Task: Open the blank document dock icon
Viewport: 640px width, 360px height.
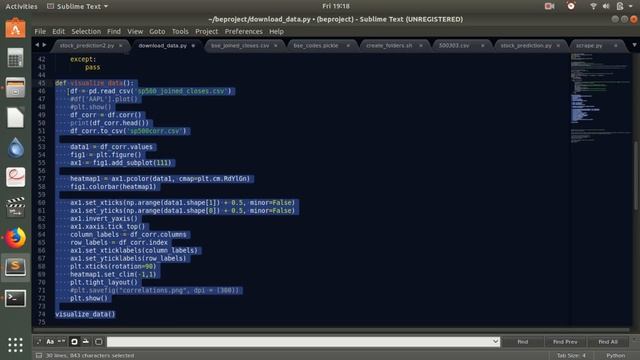Action: pos(16,118)
